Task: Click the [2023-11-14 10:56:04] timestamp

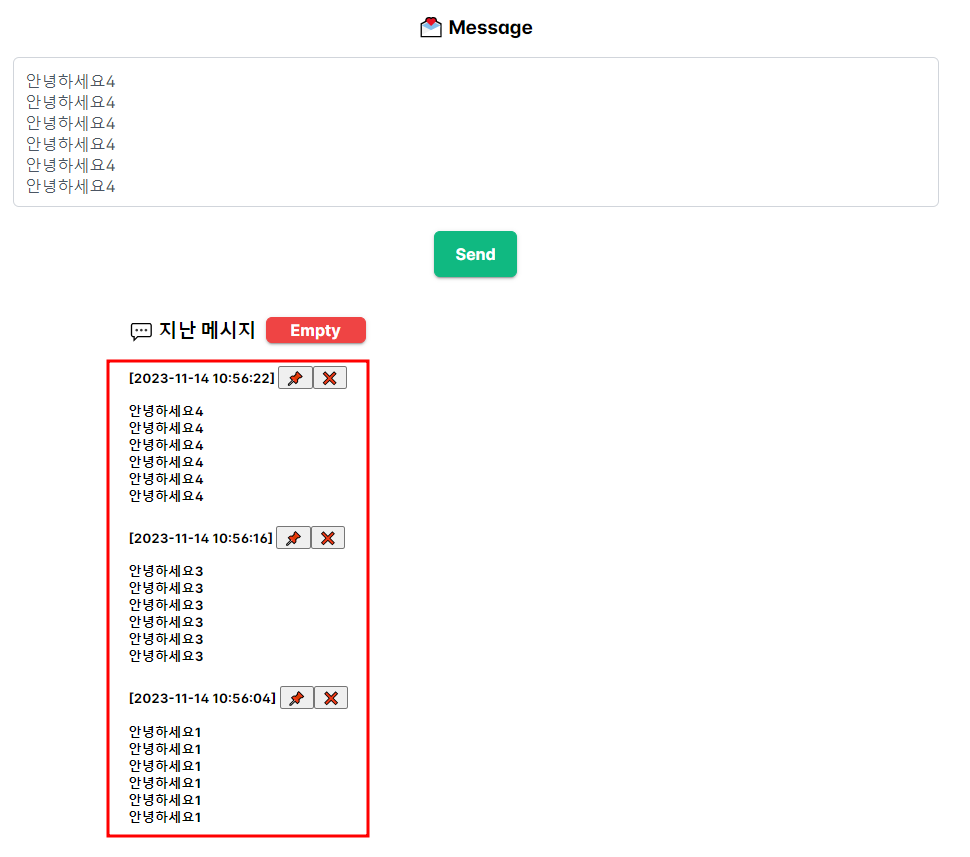Action: tap(202, 699)
